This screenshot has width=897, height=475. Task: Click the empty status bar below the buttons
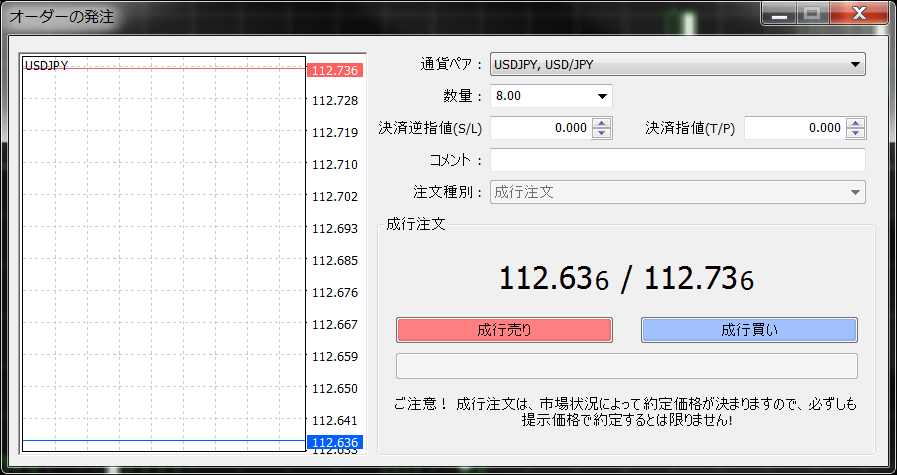point(626,366)
